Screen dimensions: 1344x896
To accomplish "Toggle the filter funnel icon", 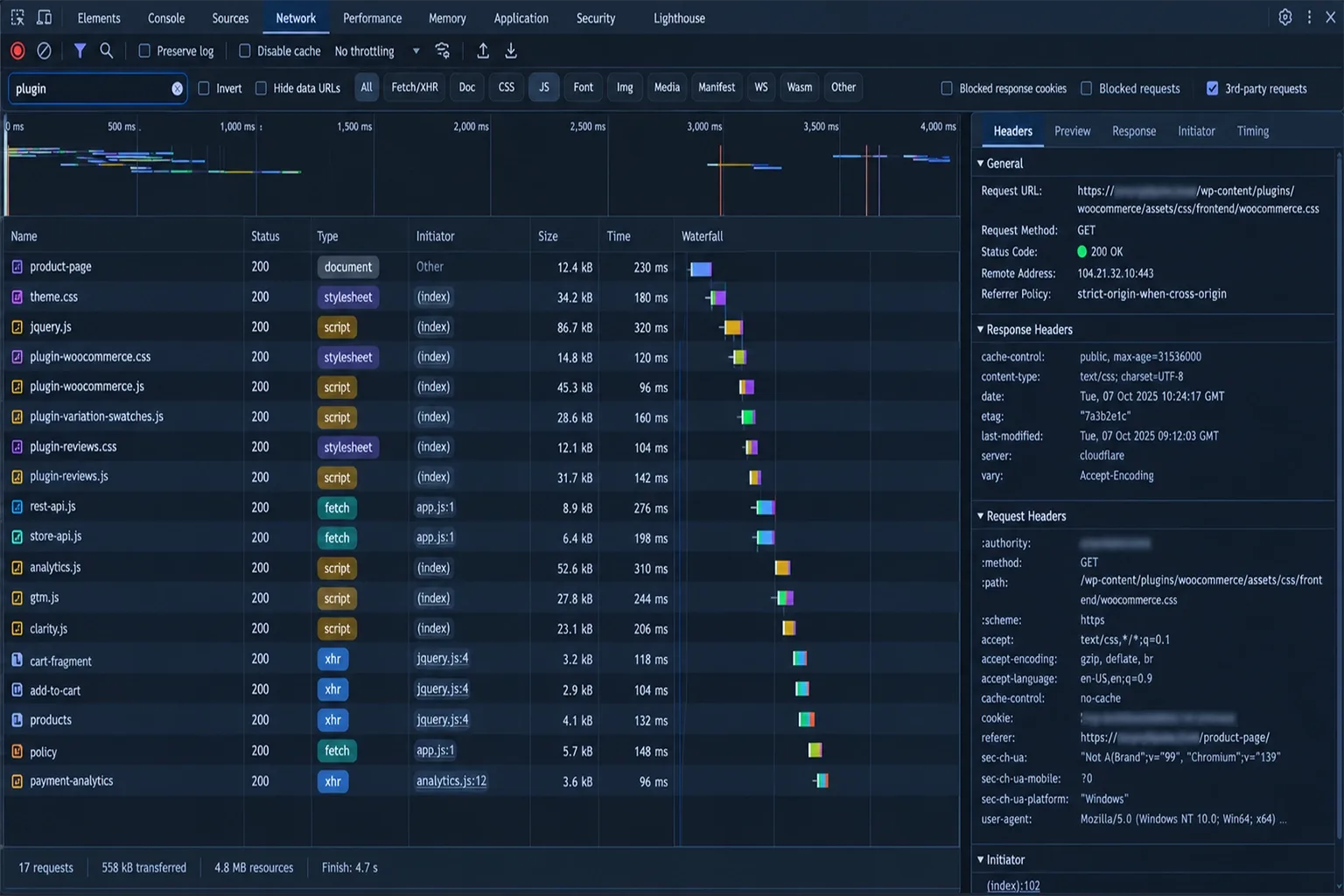I will click(80, 51).
